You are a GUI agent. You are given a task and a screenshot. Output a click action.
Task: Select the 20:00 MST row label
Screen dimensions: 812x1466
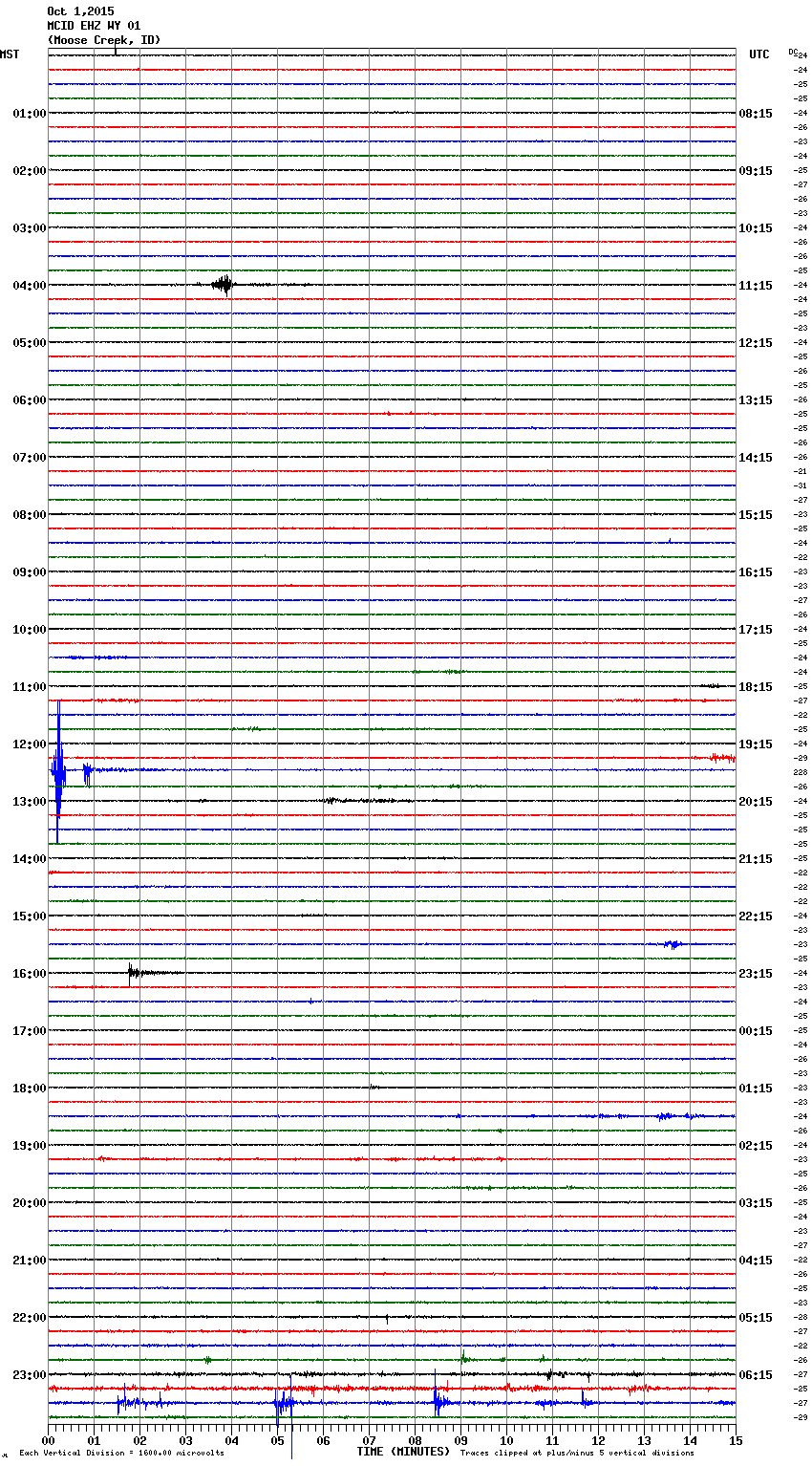(29, 1203)
